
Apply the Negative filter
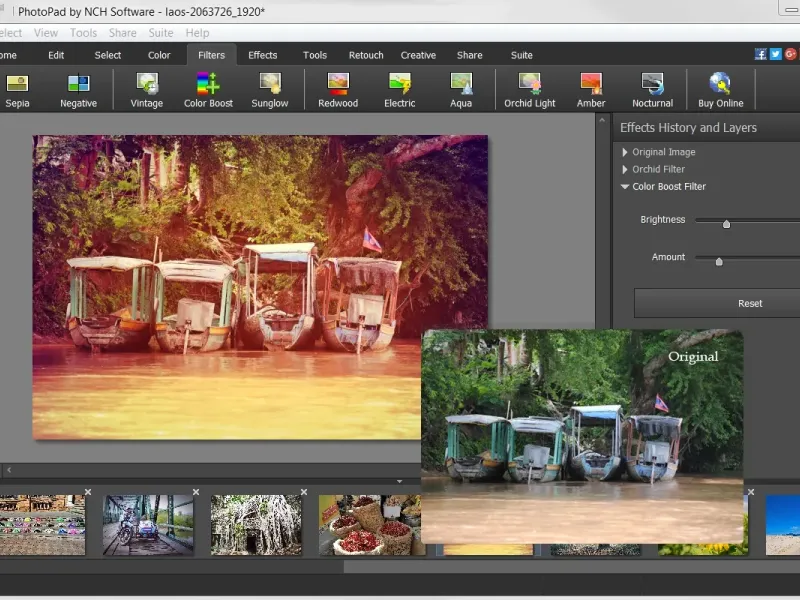[x=78, y=90]
